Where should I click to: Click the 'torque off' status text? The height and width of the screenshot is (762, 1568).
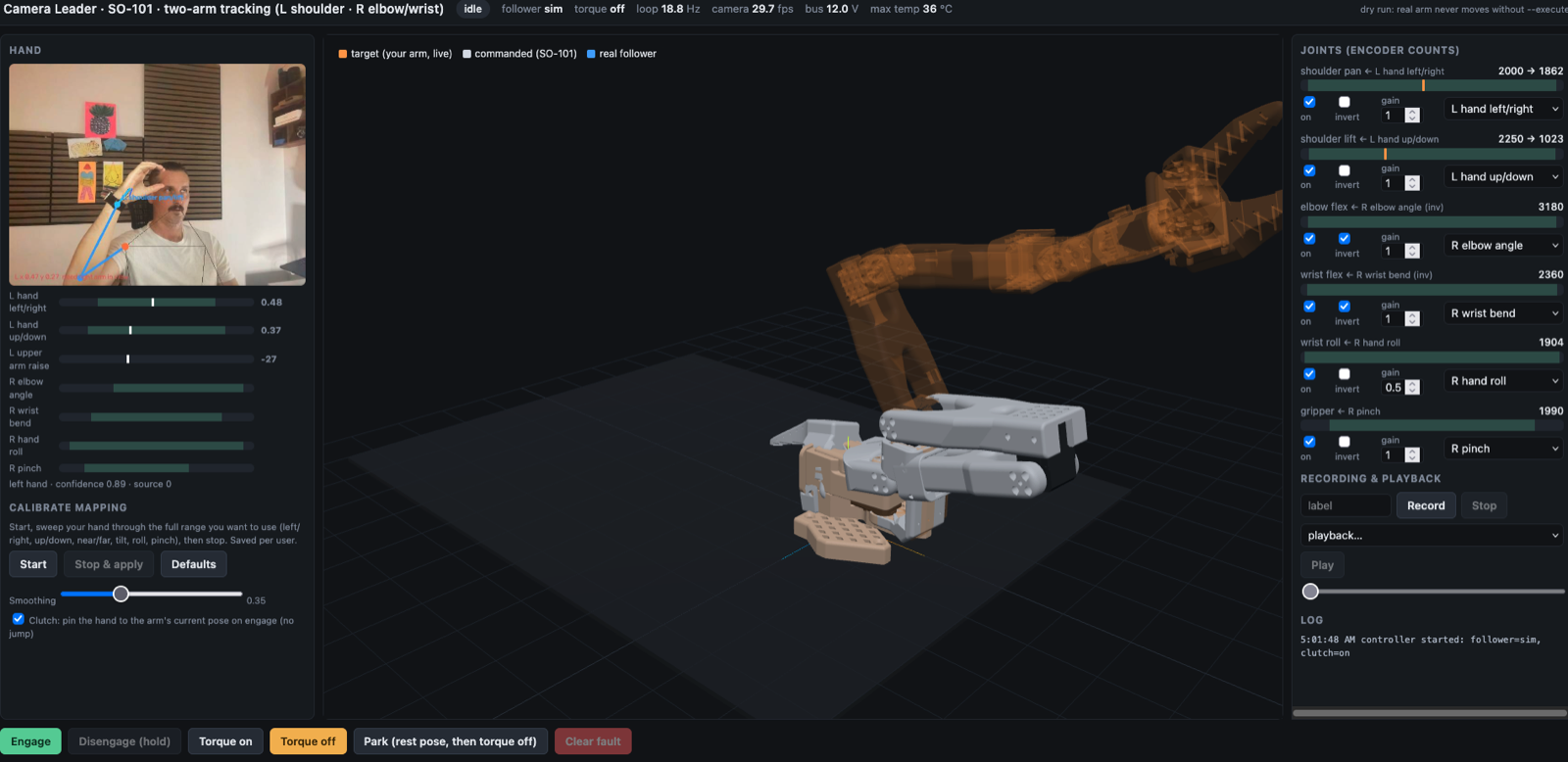(599, 9)
